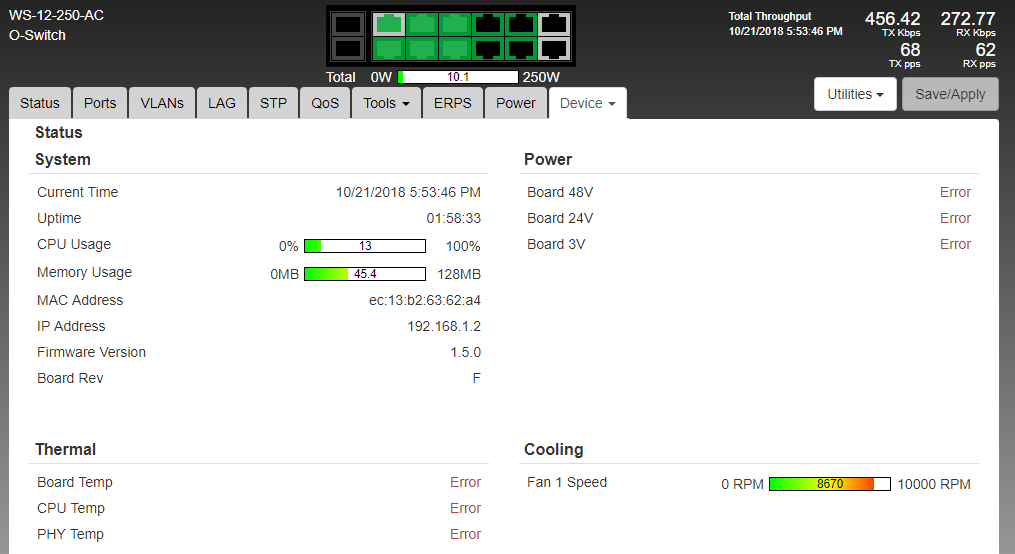Click the top SFP port icon
1015x554 pixels.
pyautogui.click(x=347, y=24)
